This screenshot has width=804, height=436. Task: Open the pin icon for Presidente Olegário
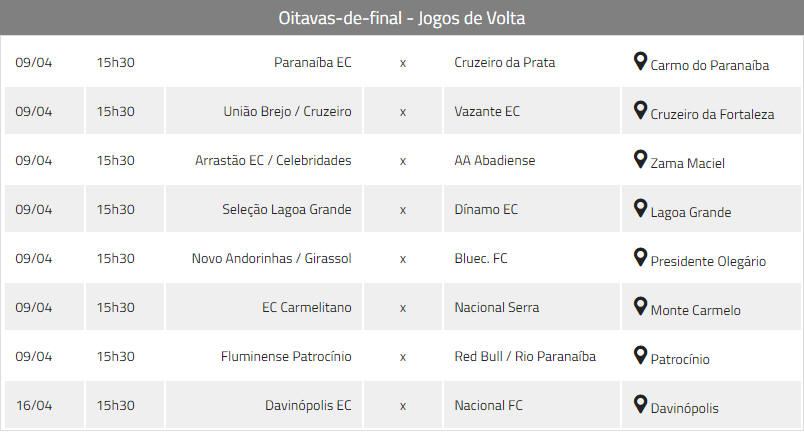coord(640,257)
